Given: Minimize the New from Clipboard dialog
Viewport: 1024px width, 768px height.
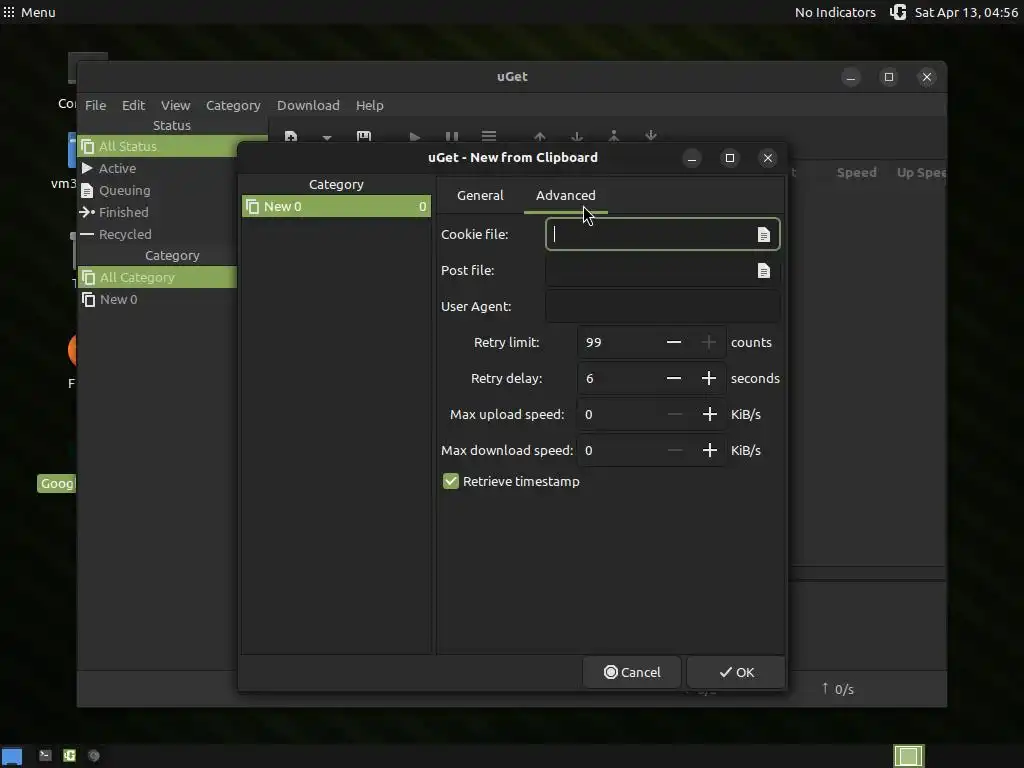Looking at the screenshot, I should coord(692,158).
